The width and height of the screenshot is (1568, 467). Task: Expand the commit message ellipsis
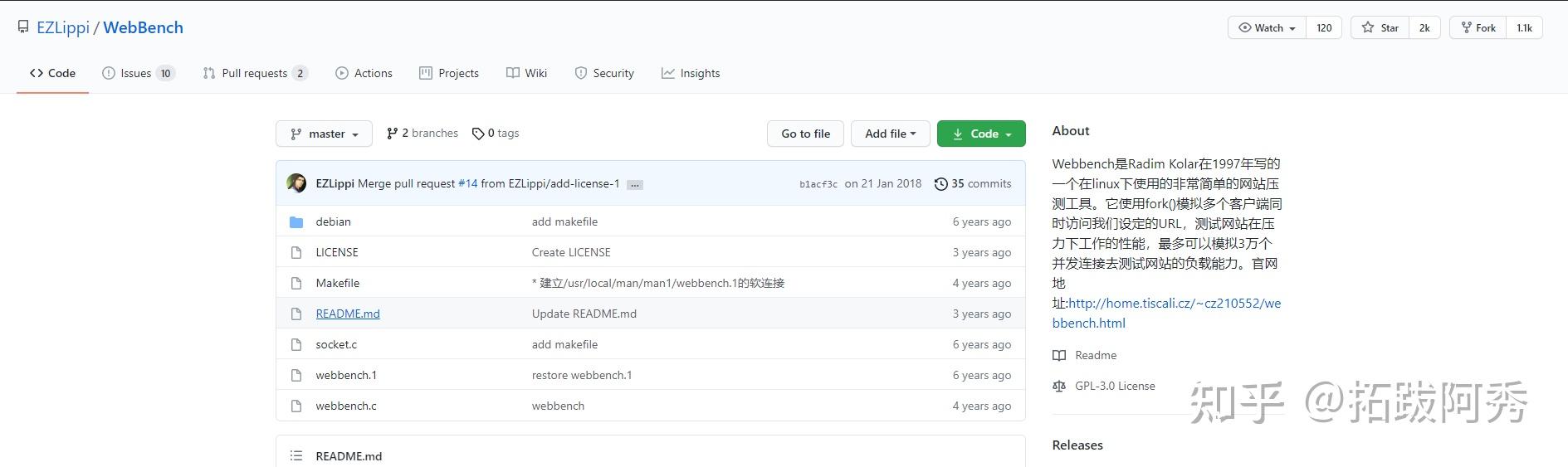pos(634,185)
